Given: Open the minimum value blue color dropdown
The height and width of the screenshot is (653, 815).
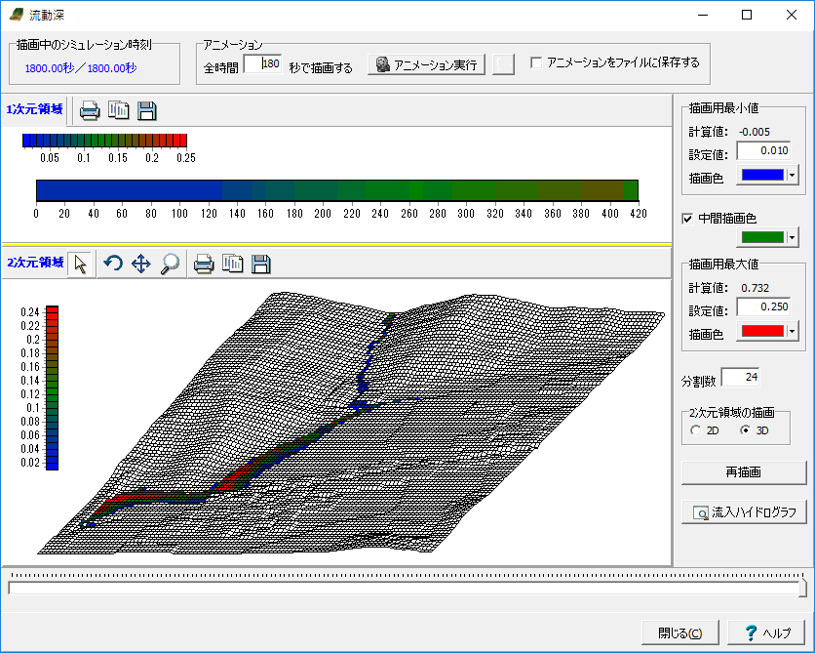Looking at the screenshot, I should click(x=793, y=176).
